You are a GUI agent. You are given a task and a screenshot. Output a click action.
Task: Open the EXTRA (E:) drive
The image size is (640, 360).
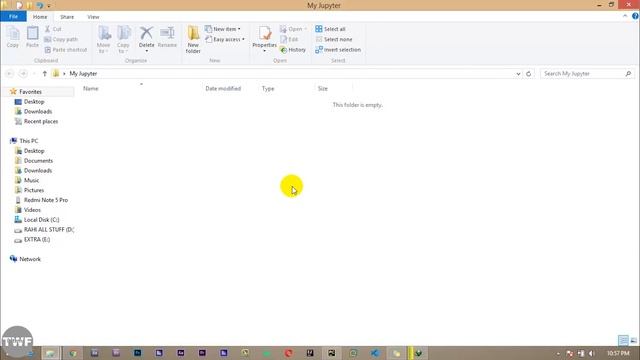tap(37, 239)
